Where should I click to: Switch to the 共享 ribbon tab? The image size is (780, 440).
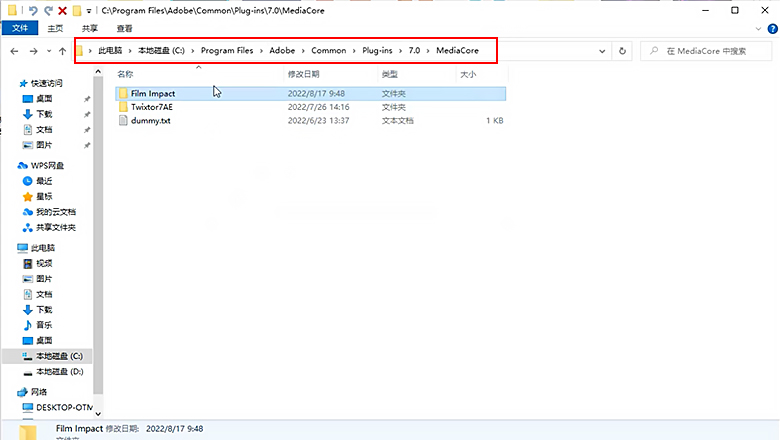(x=90, y=29)
